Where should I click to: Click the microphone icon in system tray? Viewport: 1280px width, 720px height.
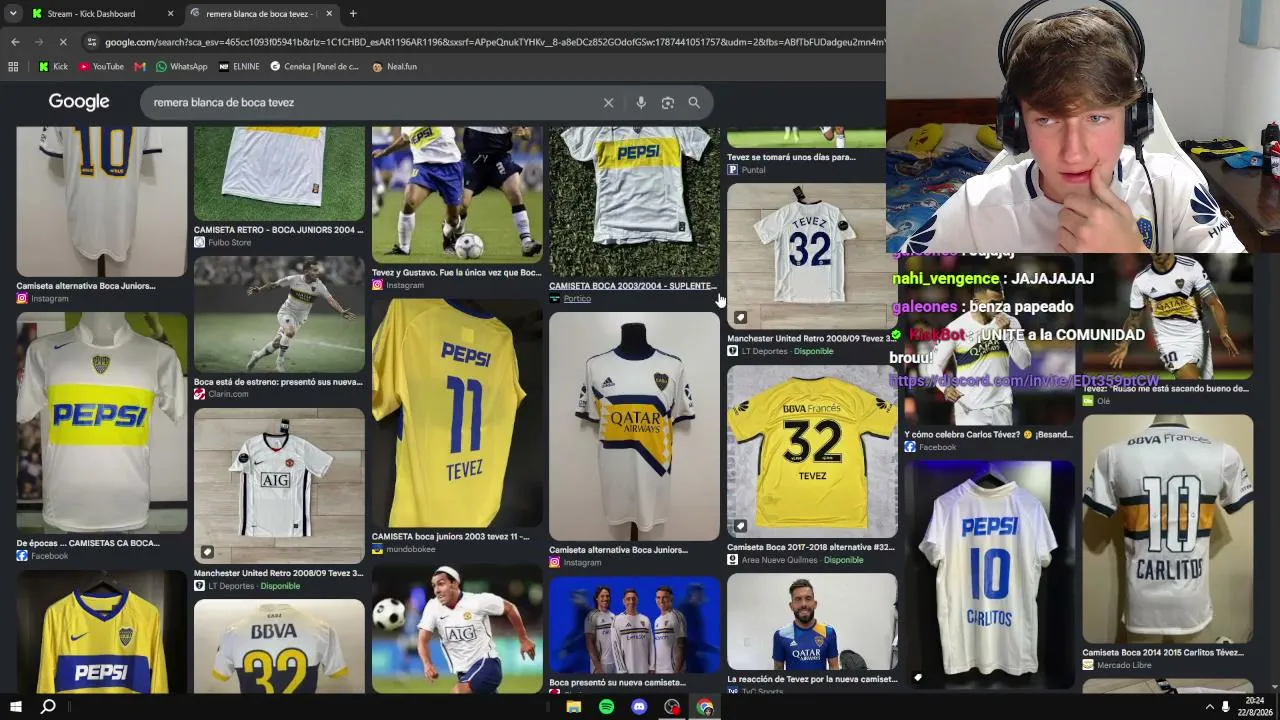click(1226, 707)
